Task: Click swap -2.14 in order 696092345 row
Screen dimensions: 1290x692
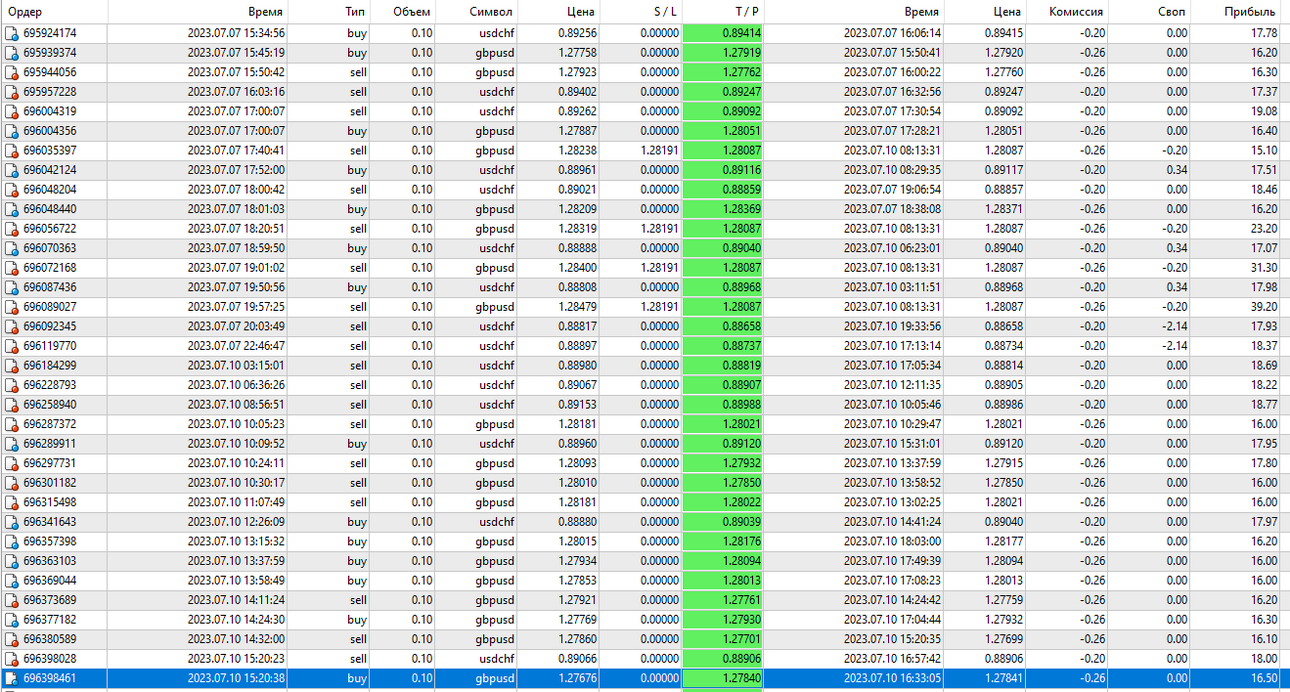Action: tap(1175, 327)
